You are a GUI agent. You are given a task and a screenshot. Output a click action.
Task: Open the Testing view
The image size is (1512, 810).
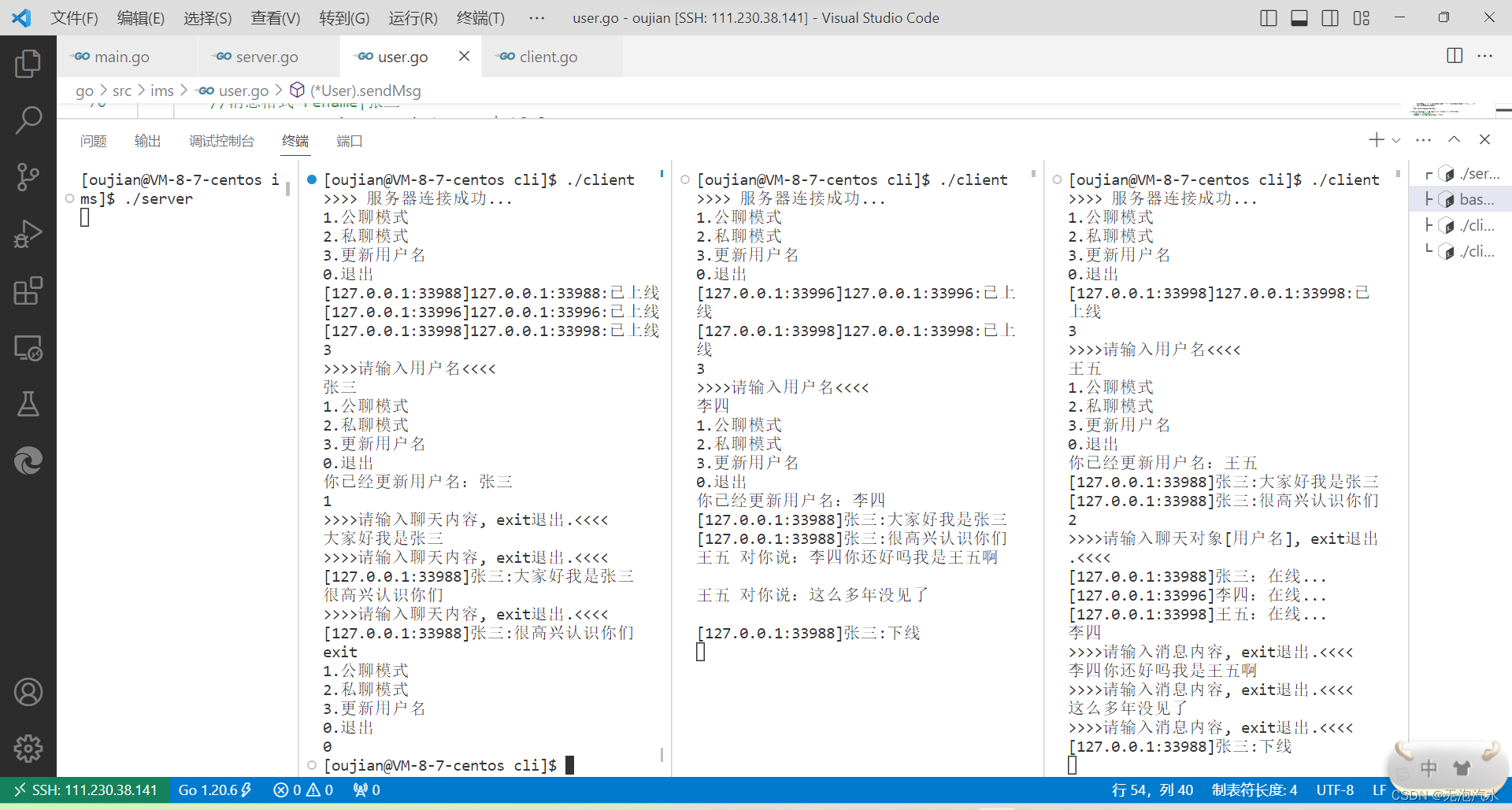28,405
